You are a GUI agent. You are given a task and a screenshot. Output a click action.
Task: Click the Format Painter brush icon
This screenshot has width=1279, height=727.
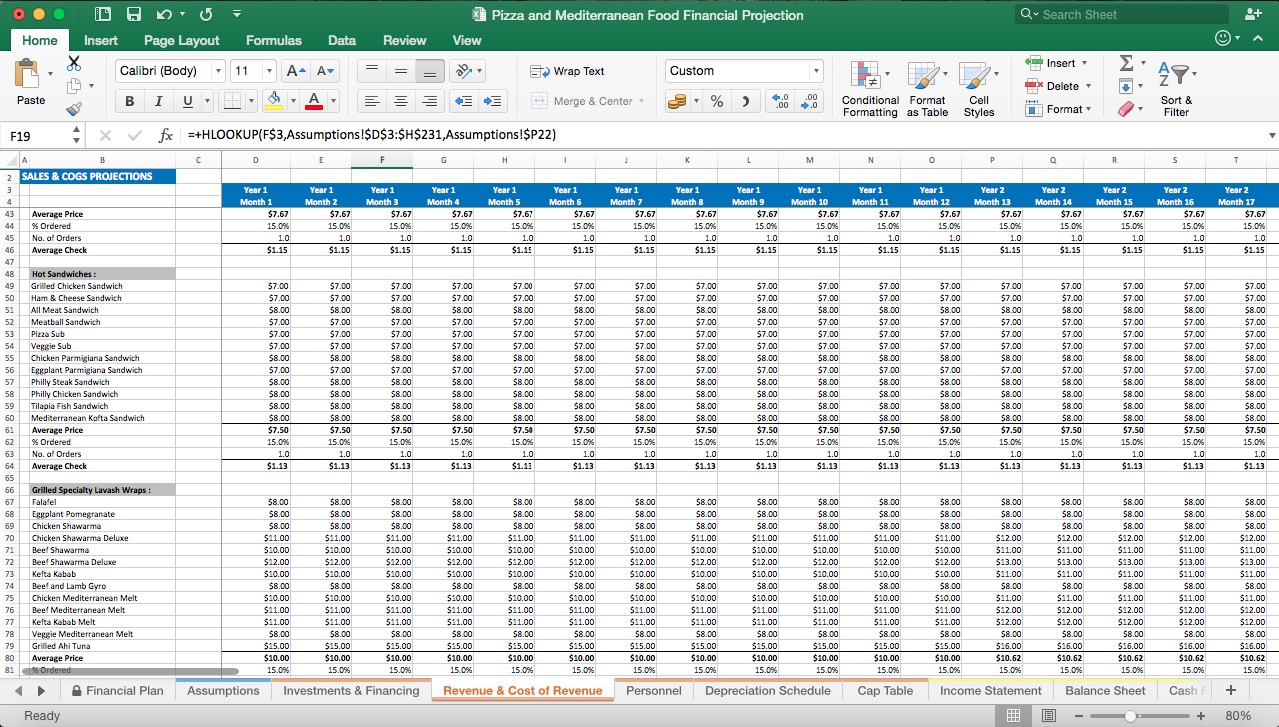click(x=73, y=111)
